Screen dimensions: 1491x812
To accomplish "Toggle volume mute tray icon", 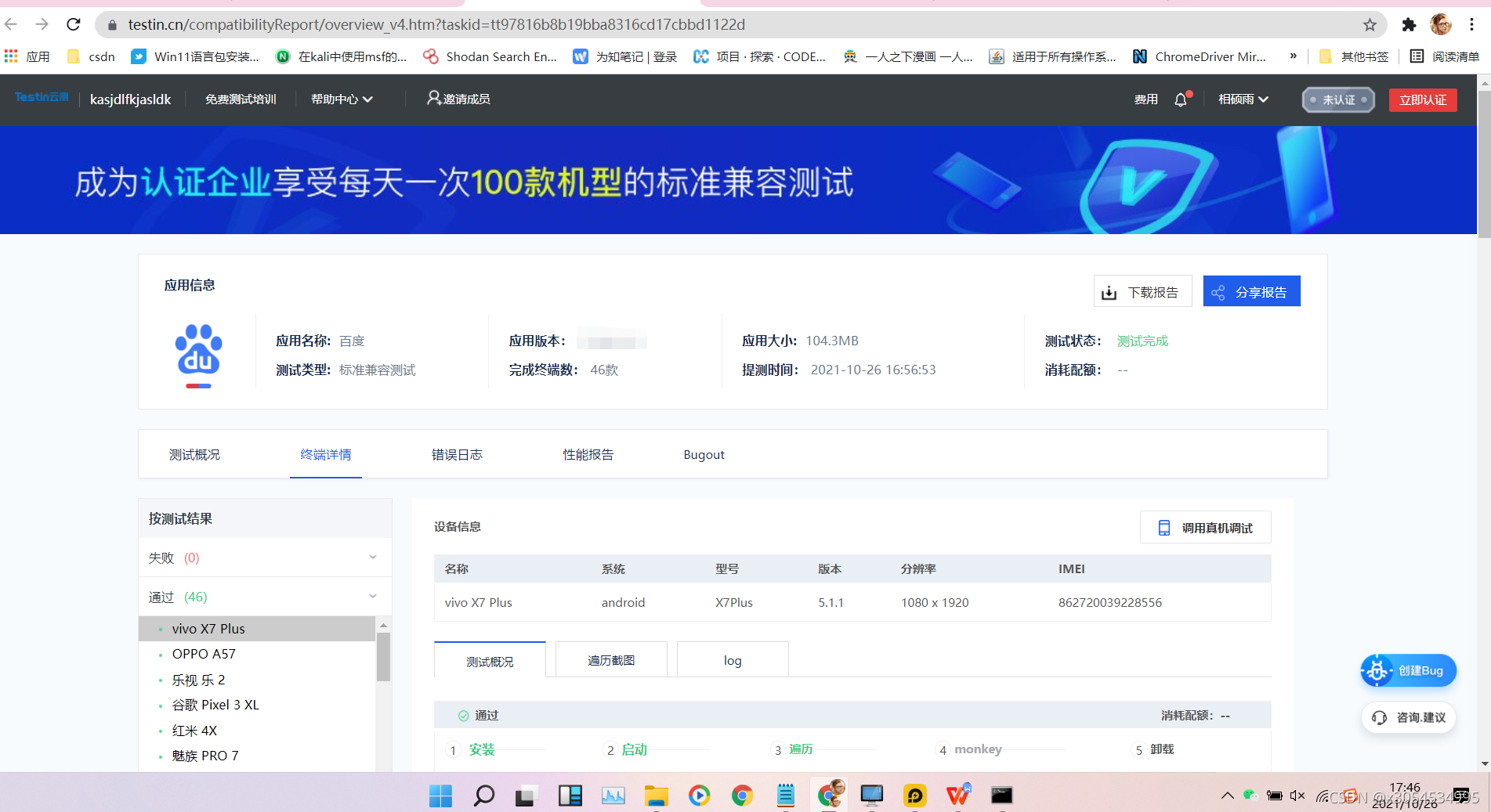I will [1297, 796].
